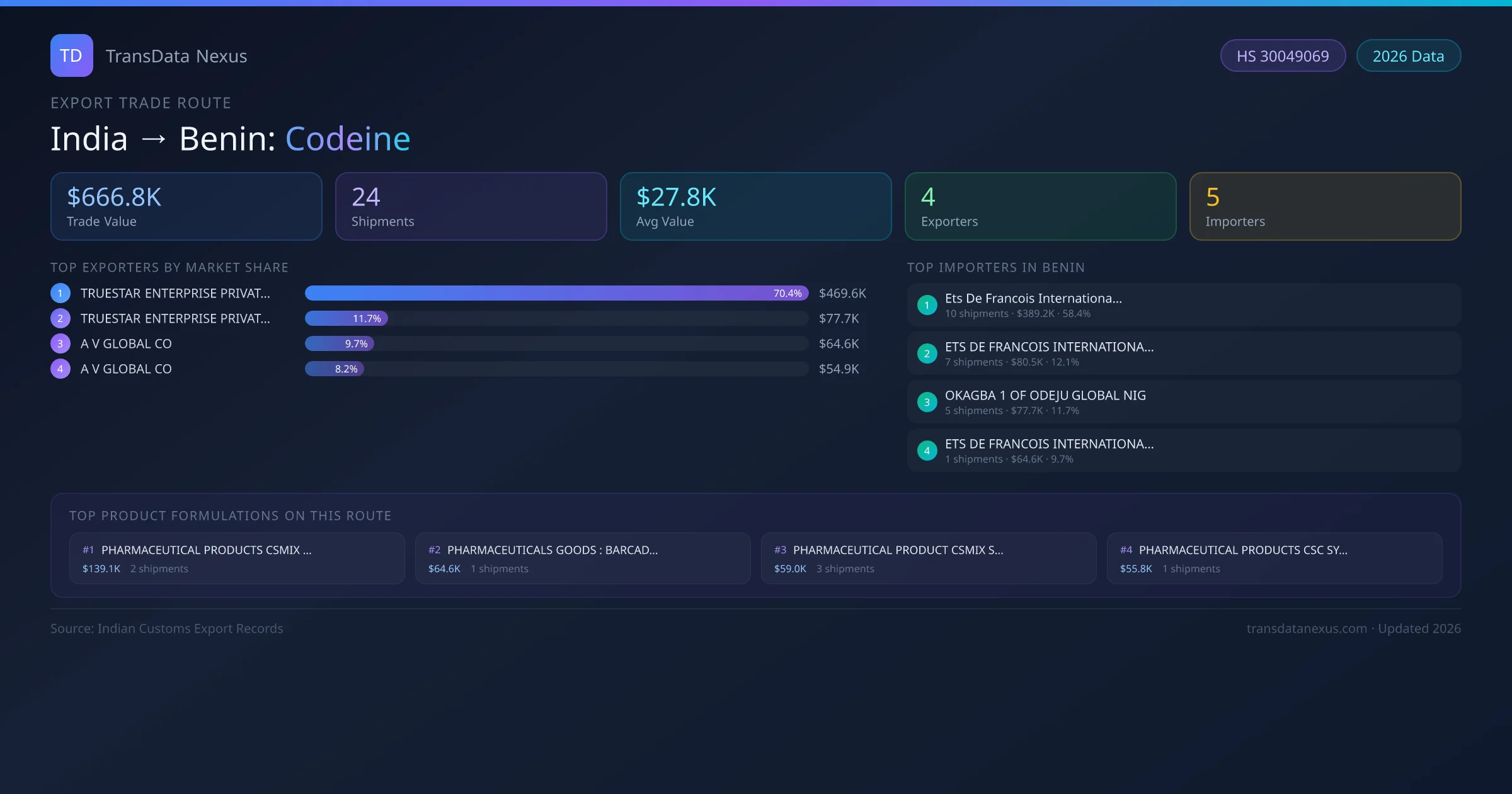Expand ETS DE FRANCOIS INTERNATIONA... importer entry

click(x=1049, y=347)
